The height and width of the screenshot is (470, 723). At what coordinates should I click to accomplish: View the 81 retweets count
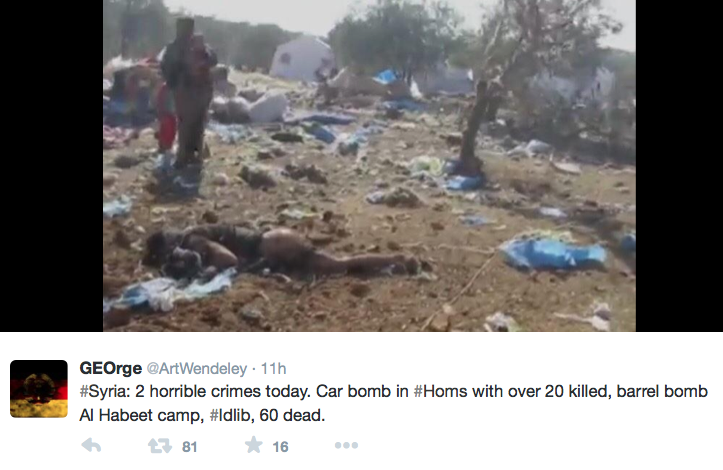pos(190,446)
